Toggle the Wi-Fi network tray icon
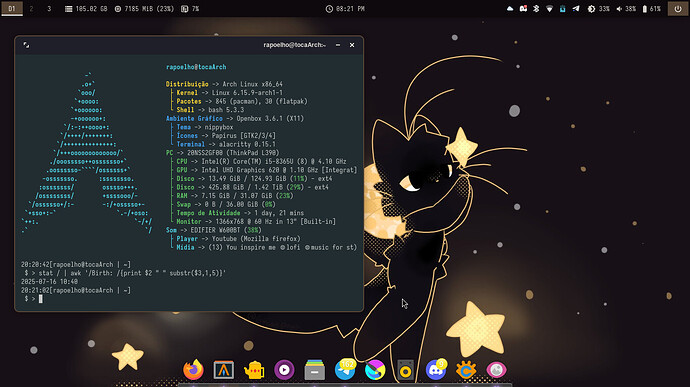The height and width of the screenshot is (387, 690). pos(549,8)
